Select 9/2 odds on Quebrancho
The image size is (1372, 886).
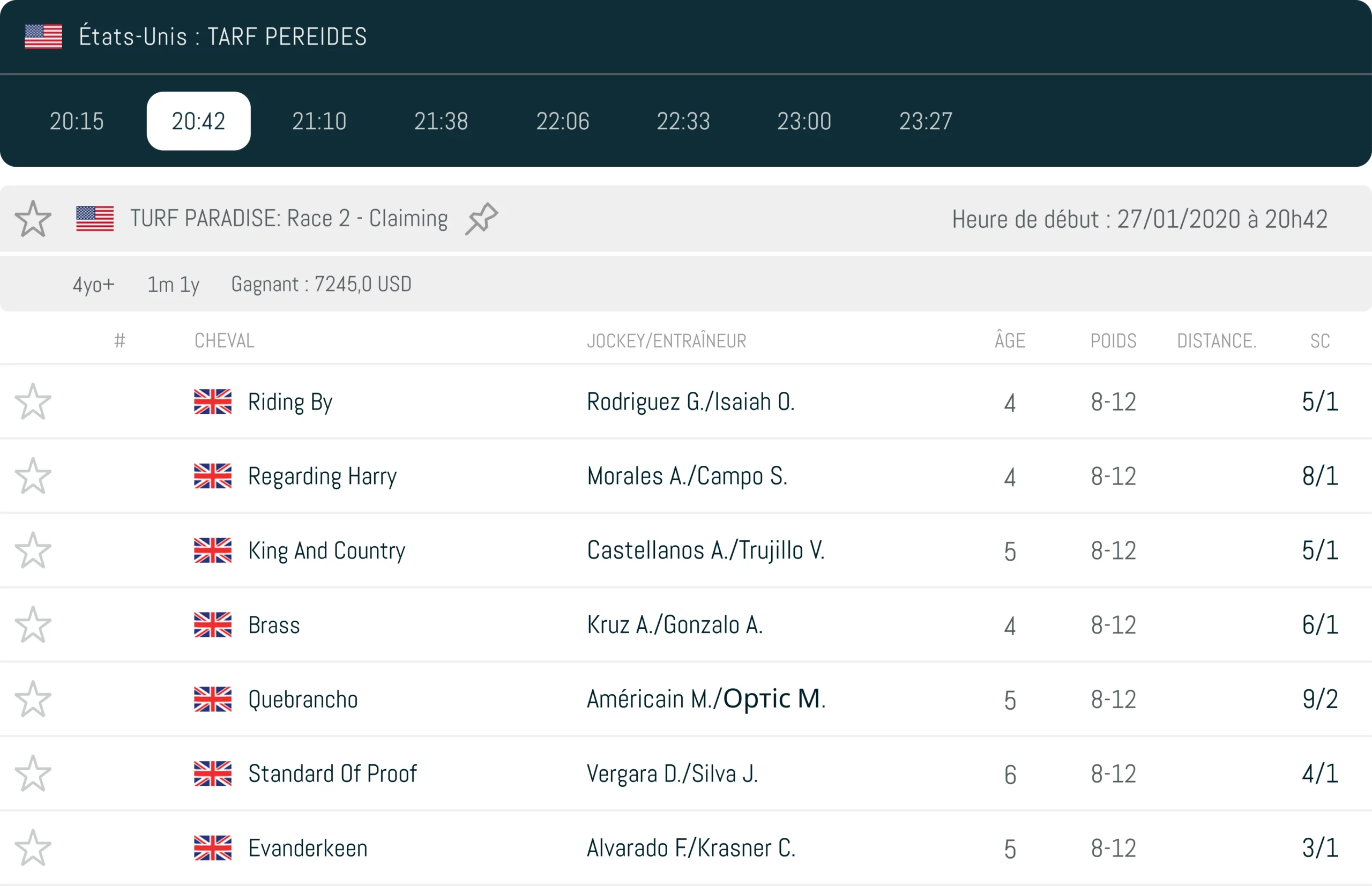pos(1319,699)
